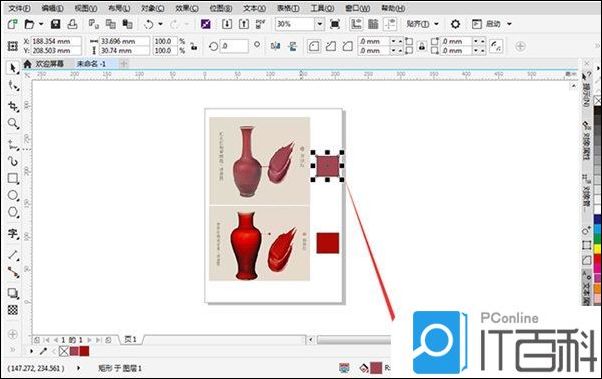Image resolution: width=602 pixels, height=379 pixels.
Task: Open the Options gear icon
Action: pyautogui.click(x=455, y=24)
